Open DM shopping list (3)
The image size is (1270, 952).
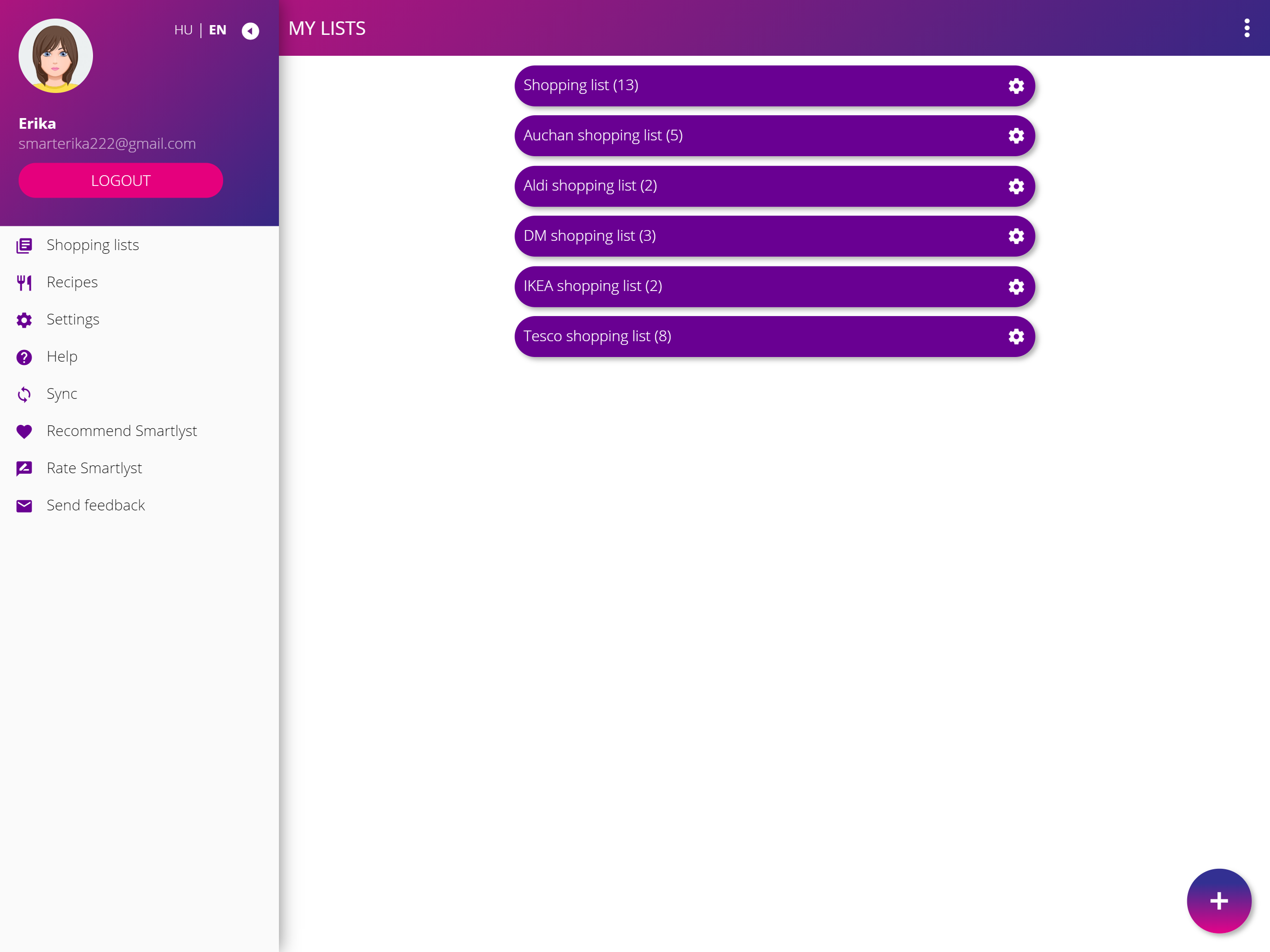(774, 236)
